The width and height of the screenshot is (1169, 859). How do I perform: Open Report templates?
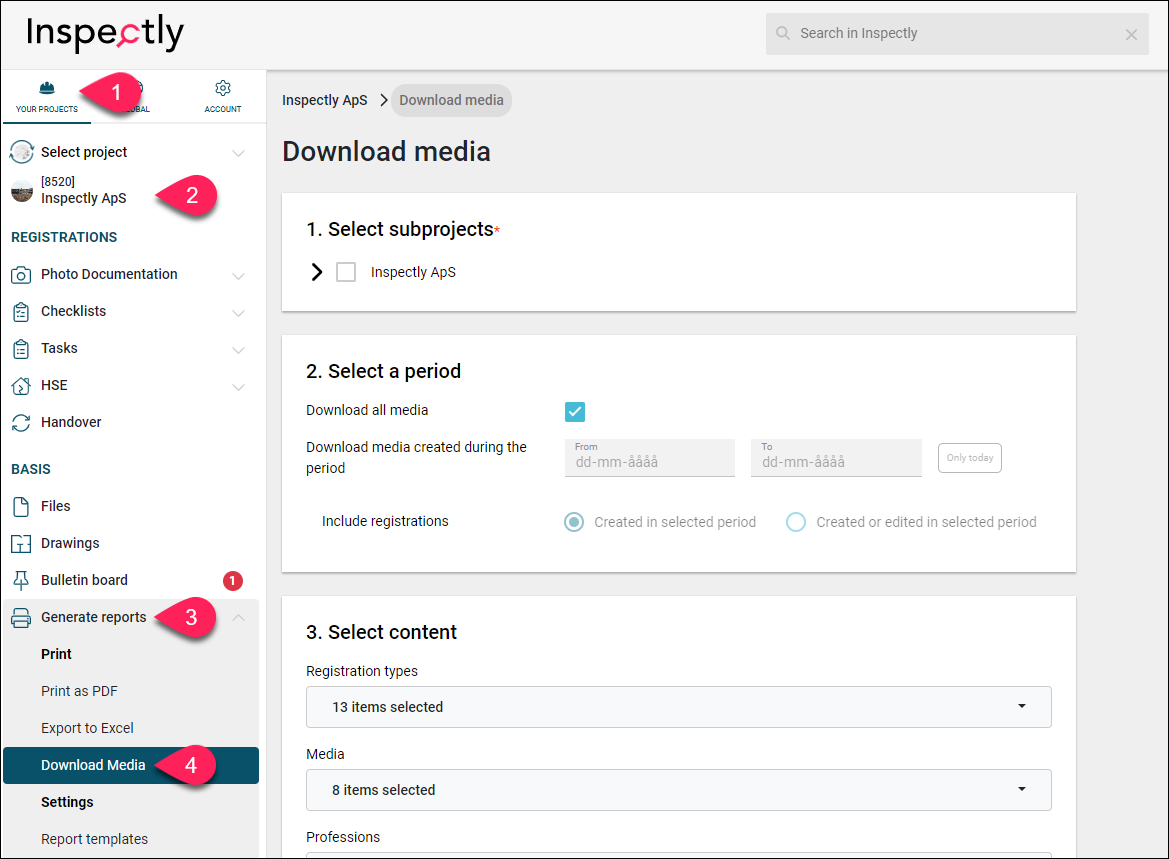pyautogui.click(x=95, y=839)
